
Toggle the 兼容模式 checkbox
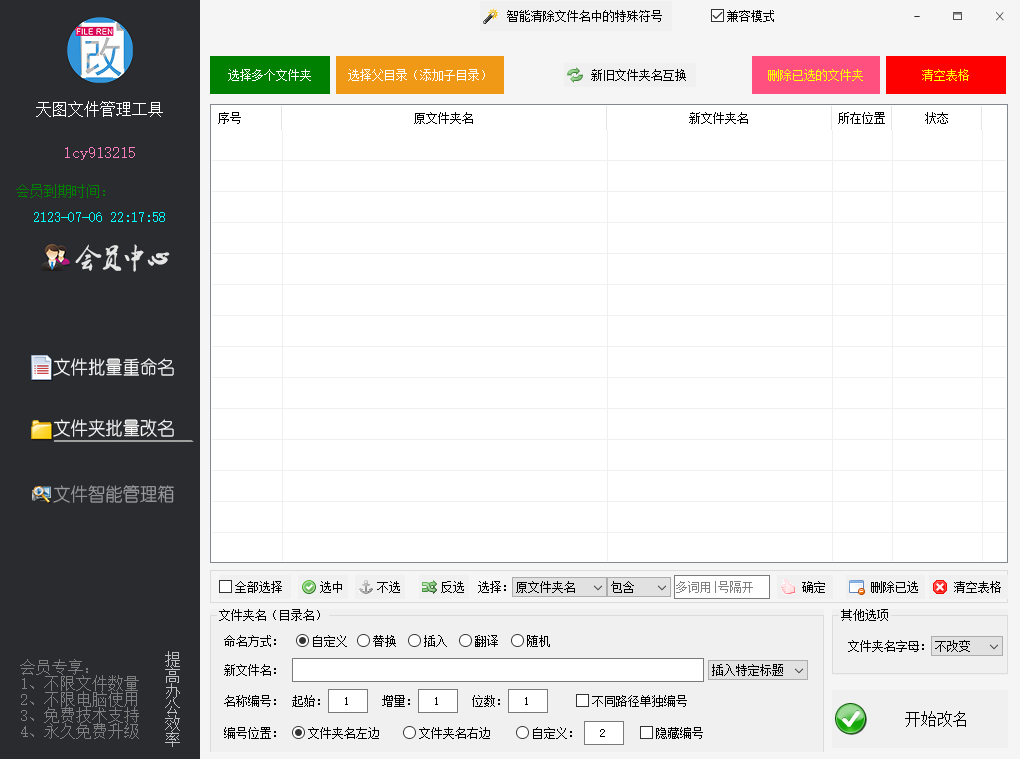pos(717,16)
